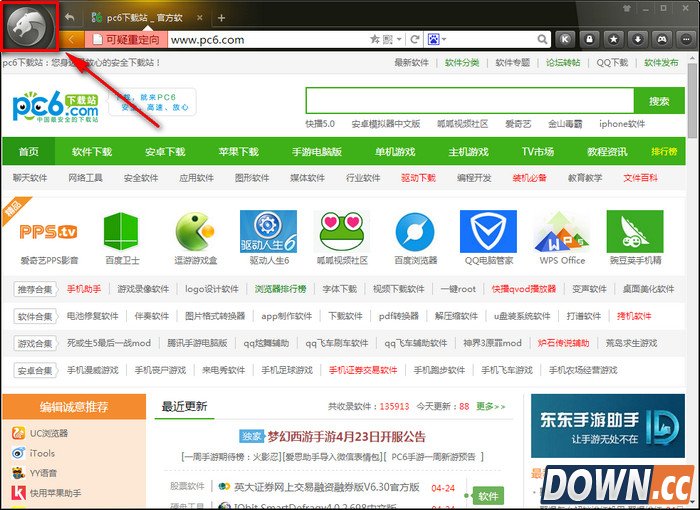
Task: Open the Baidu paw search engine selector
Action: (x=436, y=39)
